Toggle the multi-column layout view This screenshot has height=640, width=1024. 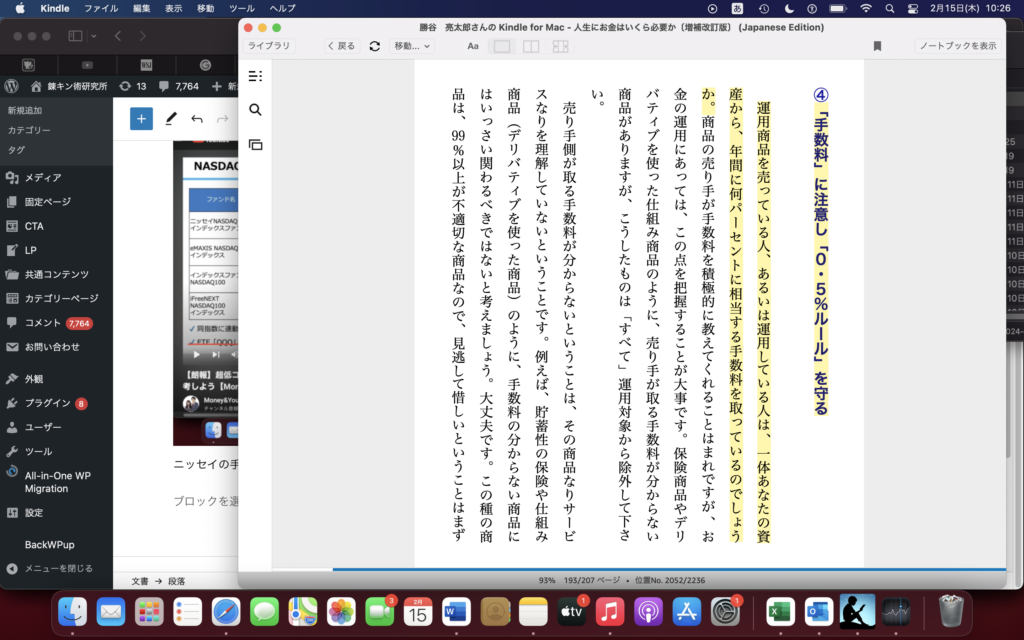(560, 46)
